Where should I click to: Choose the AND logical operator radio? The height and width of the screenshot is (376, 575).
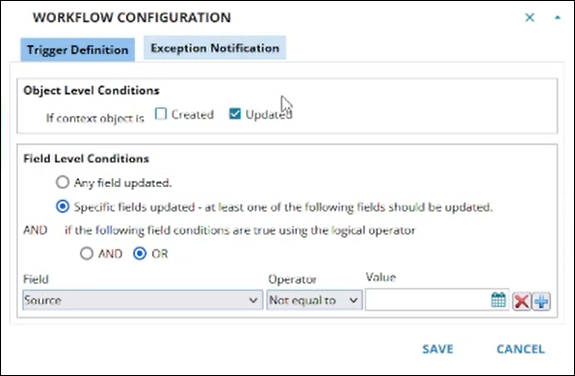click(87, 253)
